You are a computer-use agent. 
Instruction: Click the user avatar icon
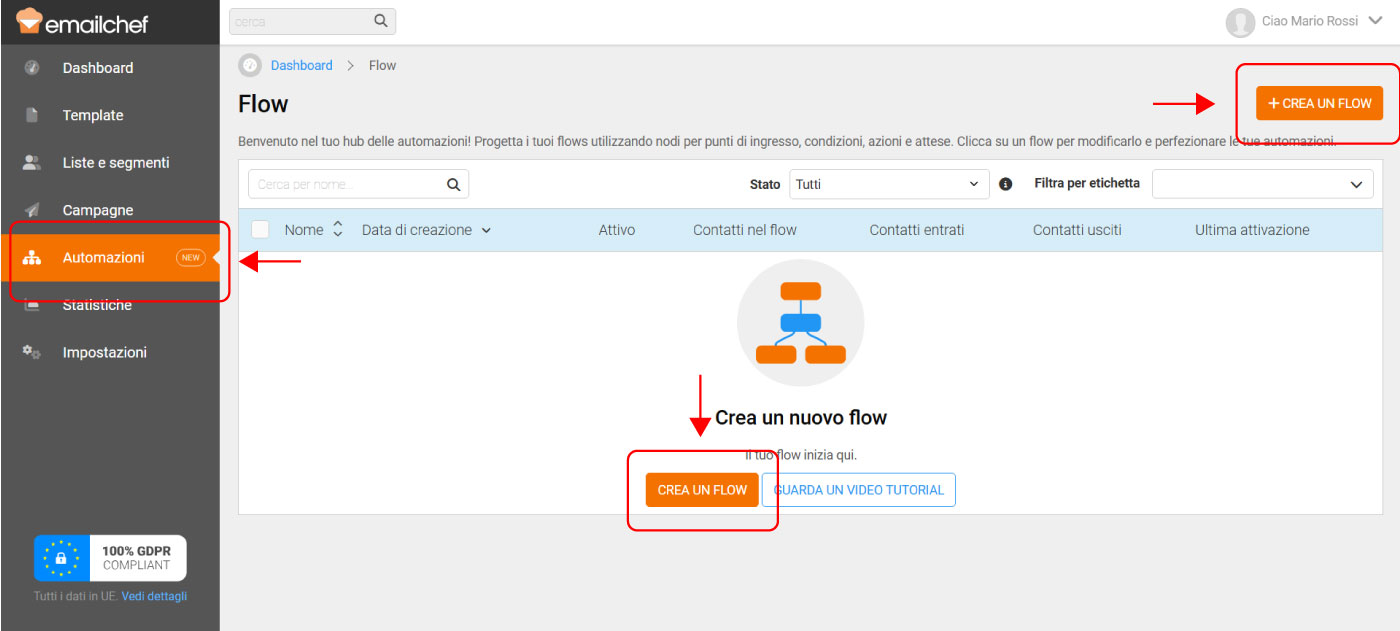coord(1240,22)
